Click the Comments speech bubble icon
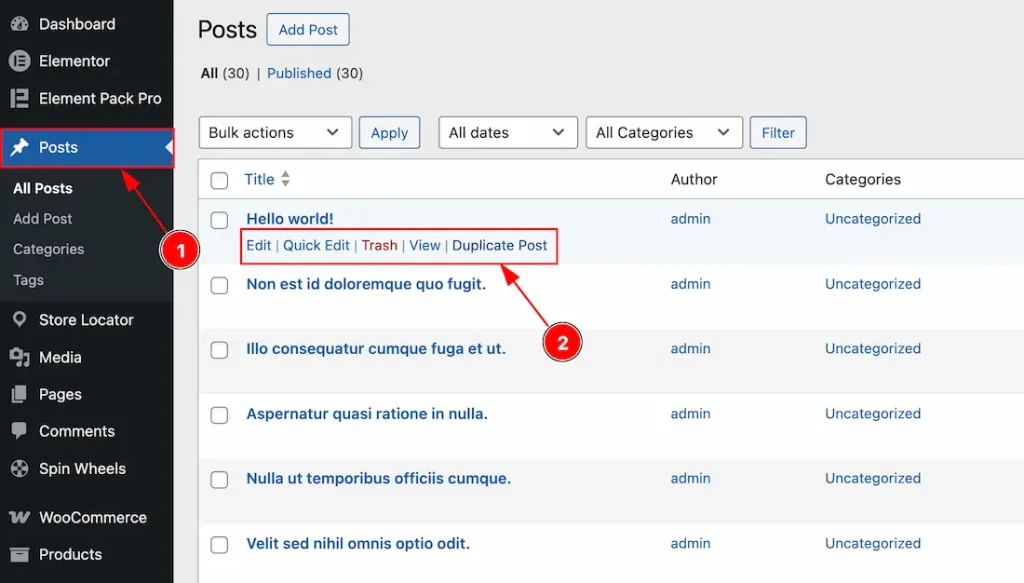The image size is (1024, 583). pyautogui.click(x=19, y=431)
